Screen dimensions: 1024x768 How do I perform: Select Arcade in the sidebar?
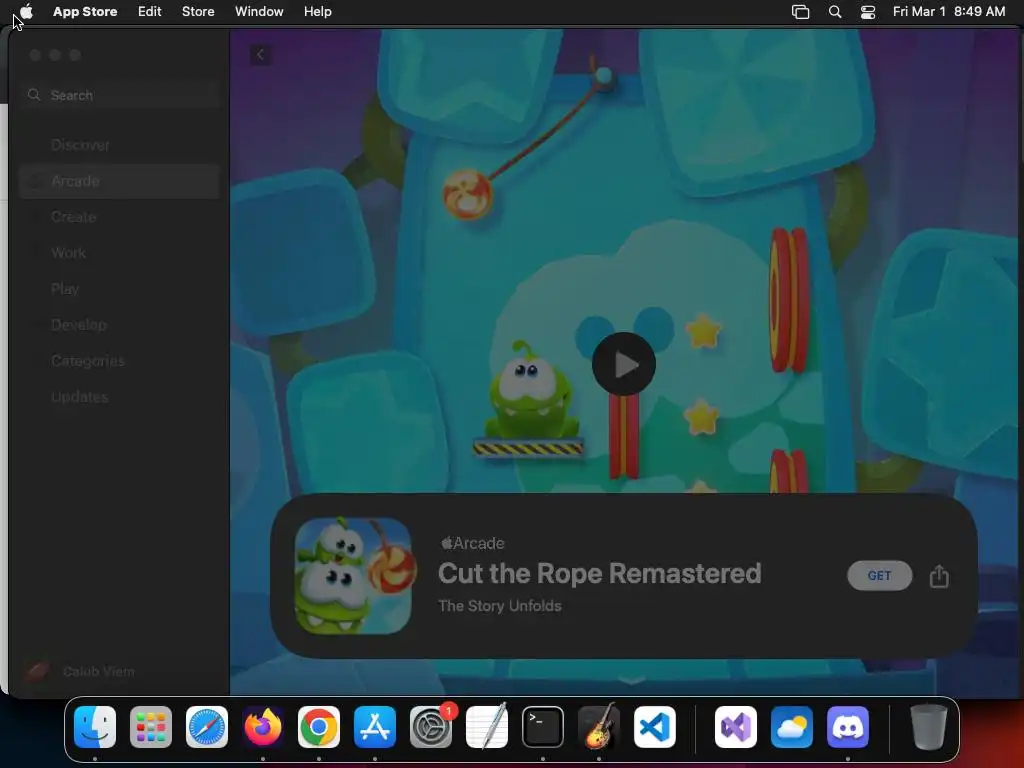coord(120,181)
